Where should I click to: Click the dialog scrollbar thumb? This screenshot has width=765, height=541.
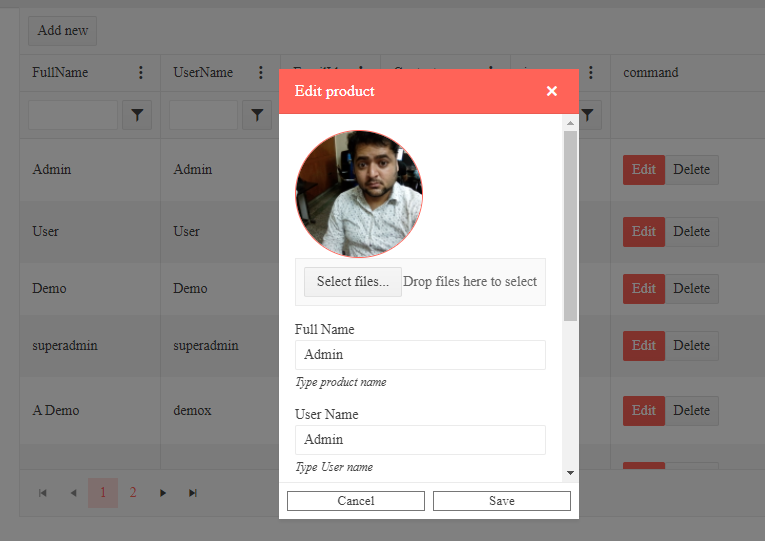(x=570, y=225)
